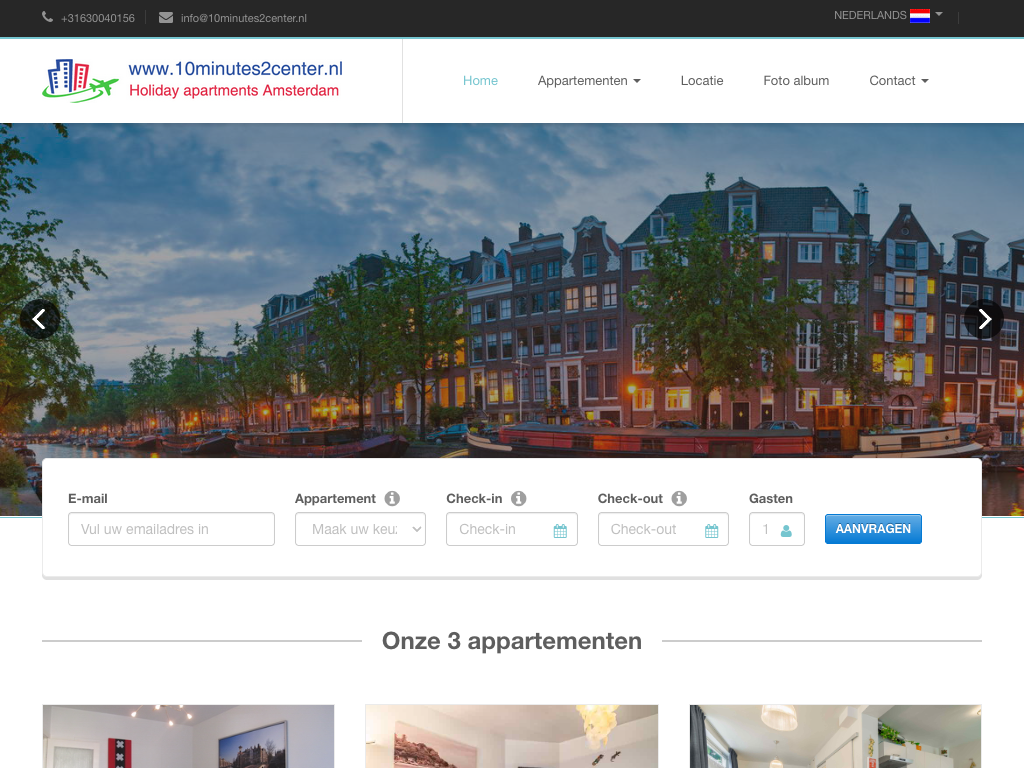
Task: Open the 'Maak uw keuze' apartment select
Action: 360,529
